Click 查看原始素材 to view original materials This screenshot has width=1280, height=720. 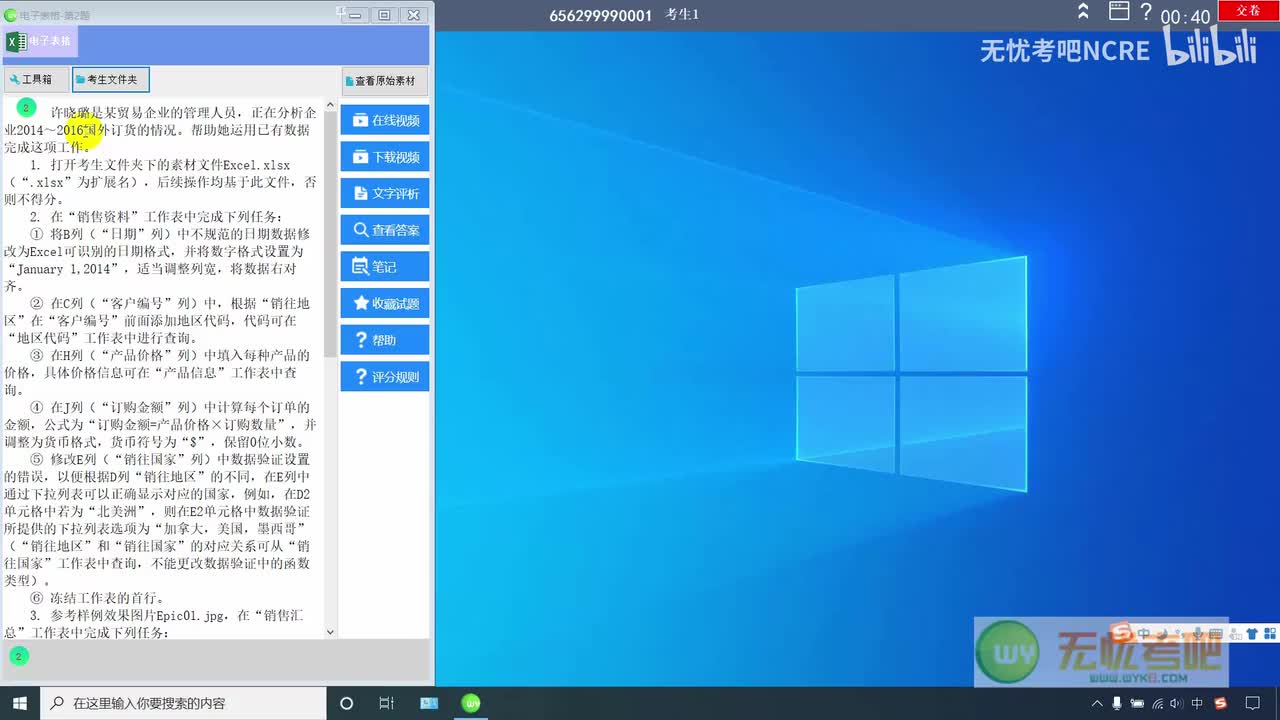click(x=385, y=81)
